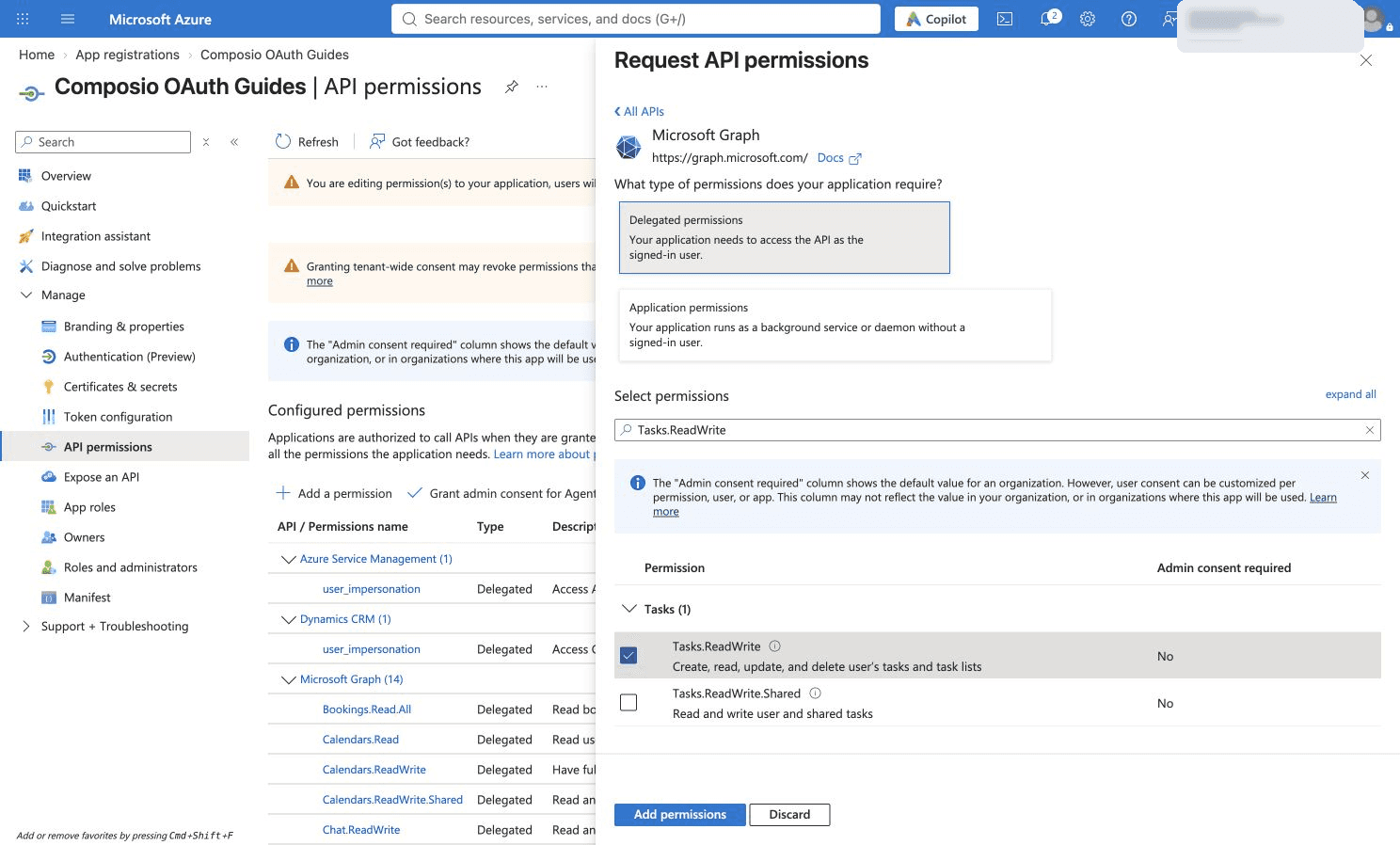This screenshot has height=845, width=1400.
Task: Click the Got feedback? toolbar item
Action: pos(420,142)
